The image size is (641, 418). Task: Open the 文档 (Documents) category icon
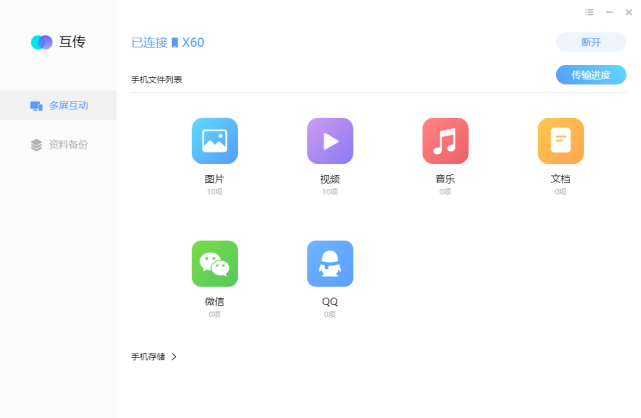pyautogui.click(x=560, y=141)
